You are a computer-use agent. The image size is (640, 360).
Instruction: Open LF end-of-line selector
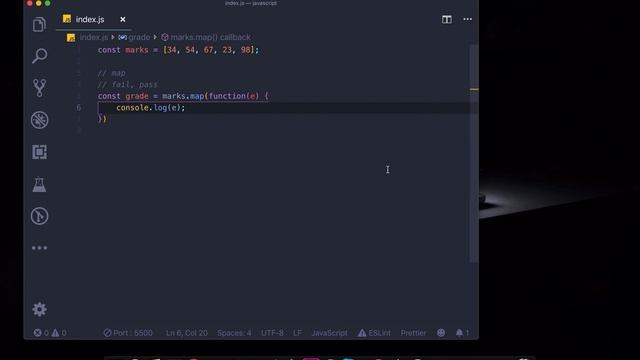pos(297,333)
